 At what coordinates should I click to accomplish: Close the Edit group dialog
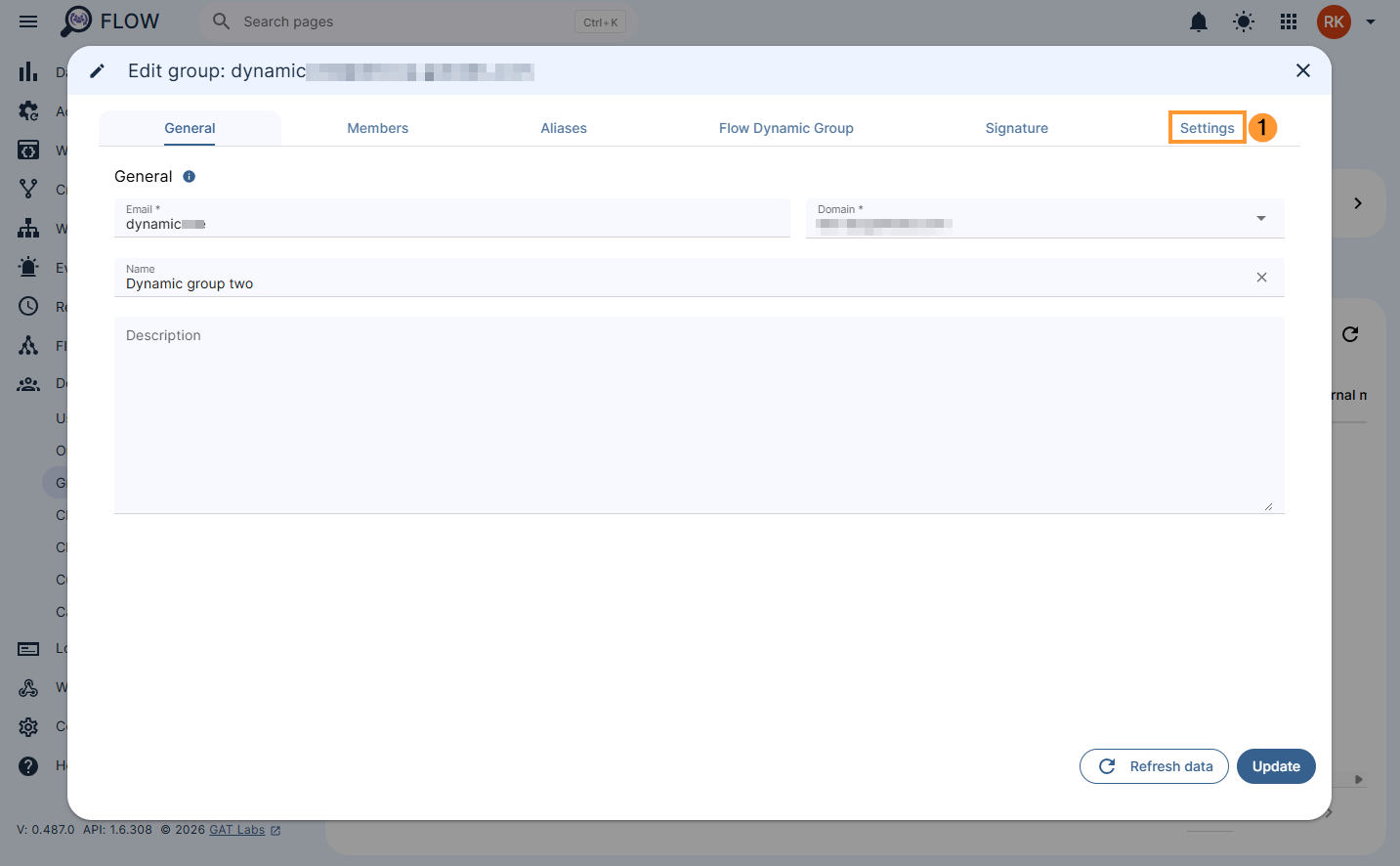pos(1302,70)
